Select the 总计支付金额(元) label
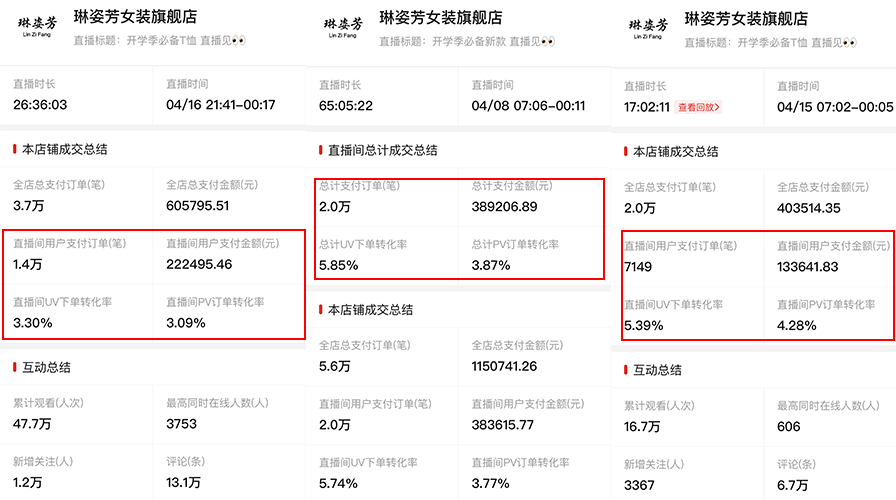Viewport: 896px width, 500px height. (512, 186)
